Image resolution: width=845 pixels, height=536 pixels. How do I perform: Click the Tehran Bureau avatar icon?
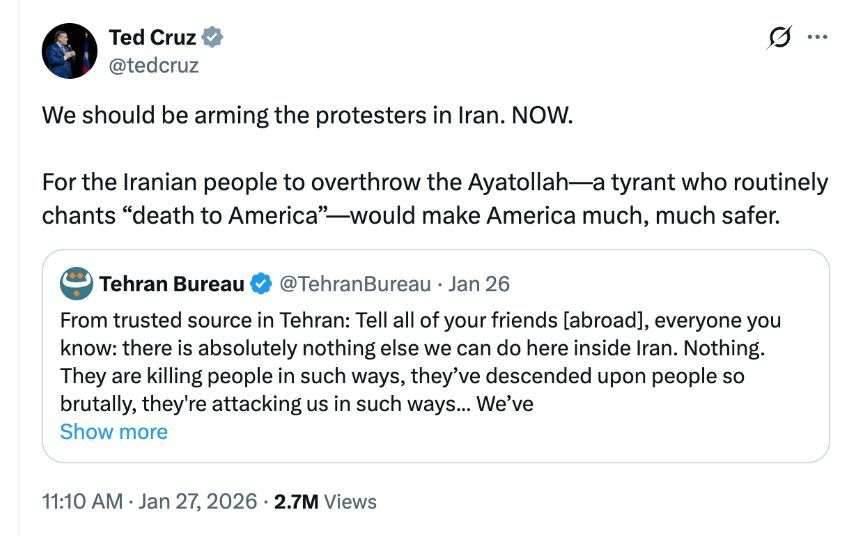[x=76, y=284]
